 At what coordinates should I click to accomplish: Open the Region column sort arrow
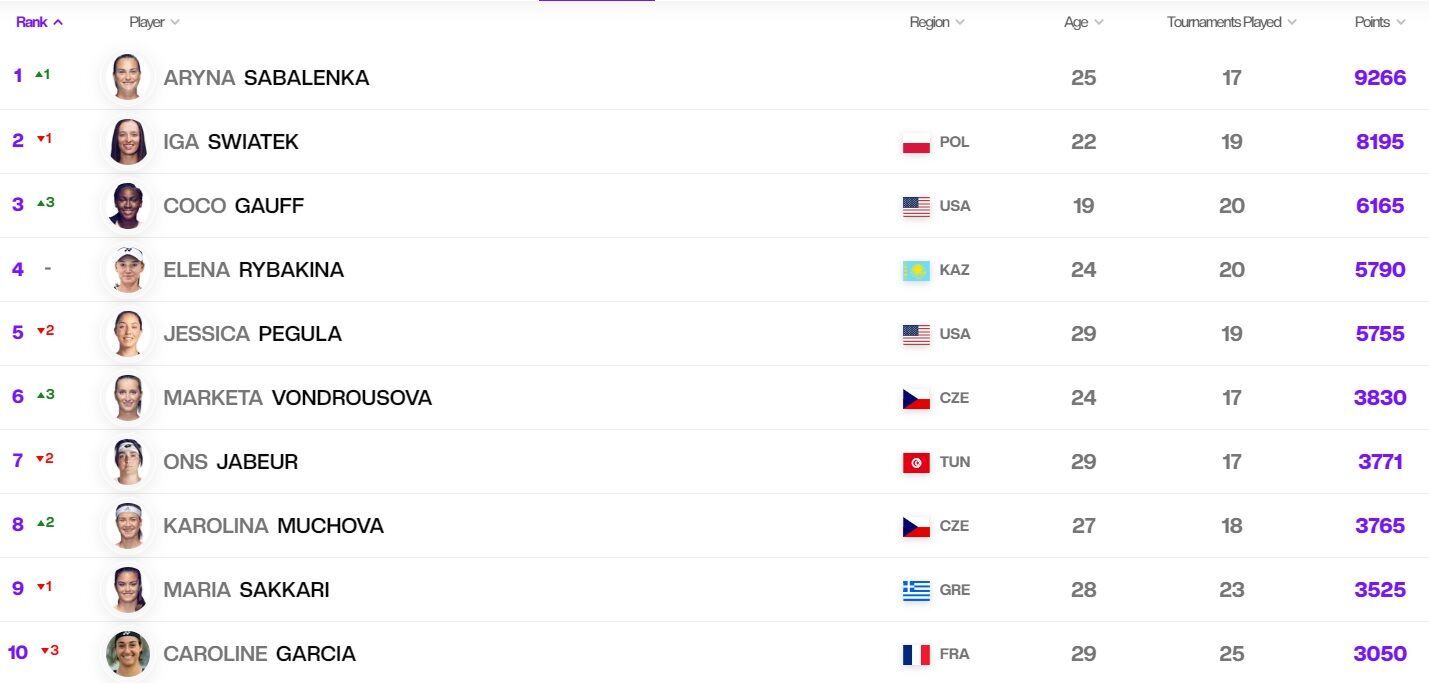[960, 22]
